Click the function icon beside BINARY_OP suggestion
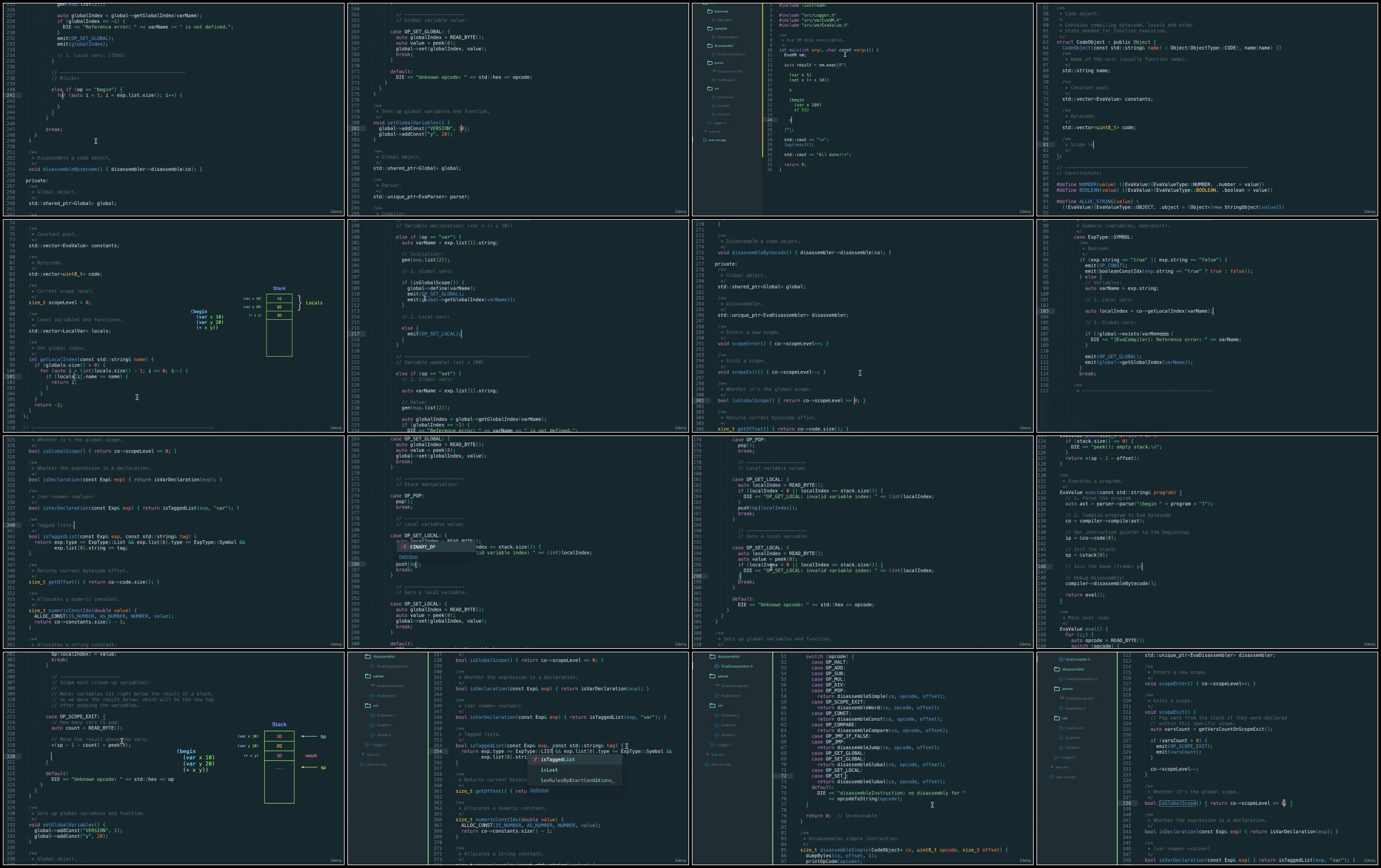This screenshot has width=1381, height=868. pos(404,547)
